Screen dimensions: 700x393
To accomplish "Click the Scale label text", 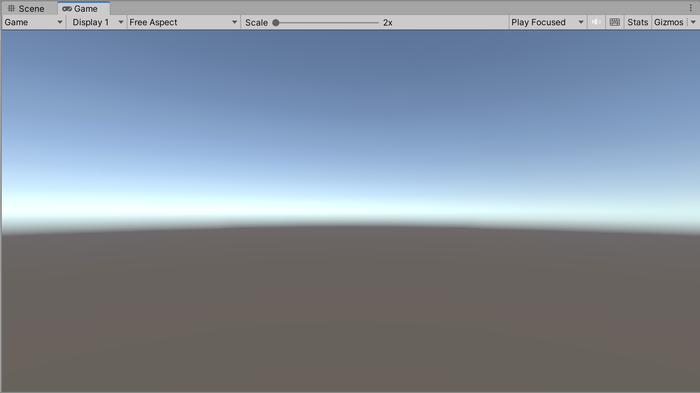I will (256, 22).
